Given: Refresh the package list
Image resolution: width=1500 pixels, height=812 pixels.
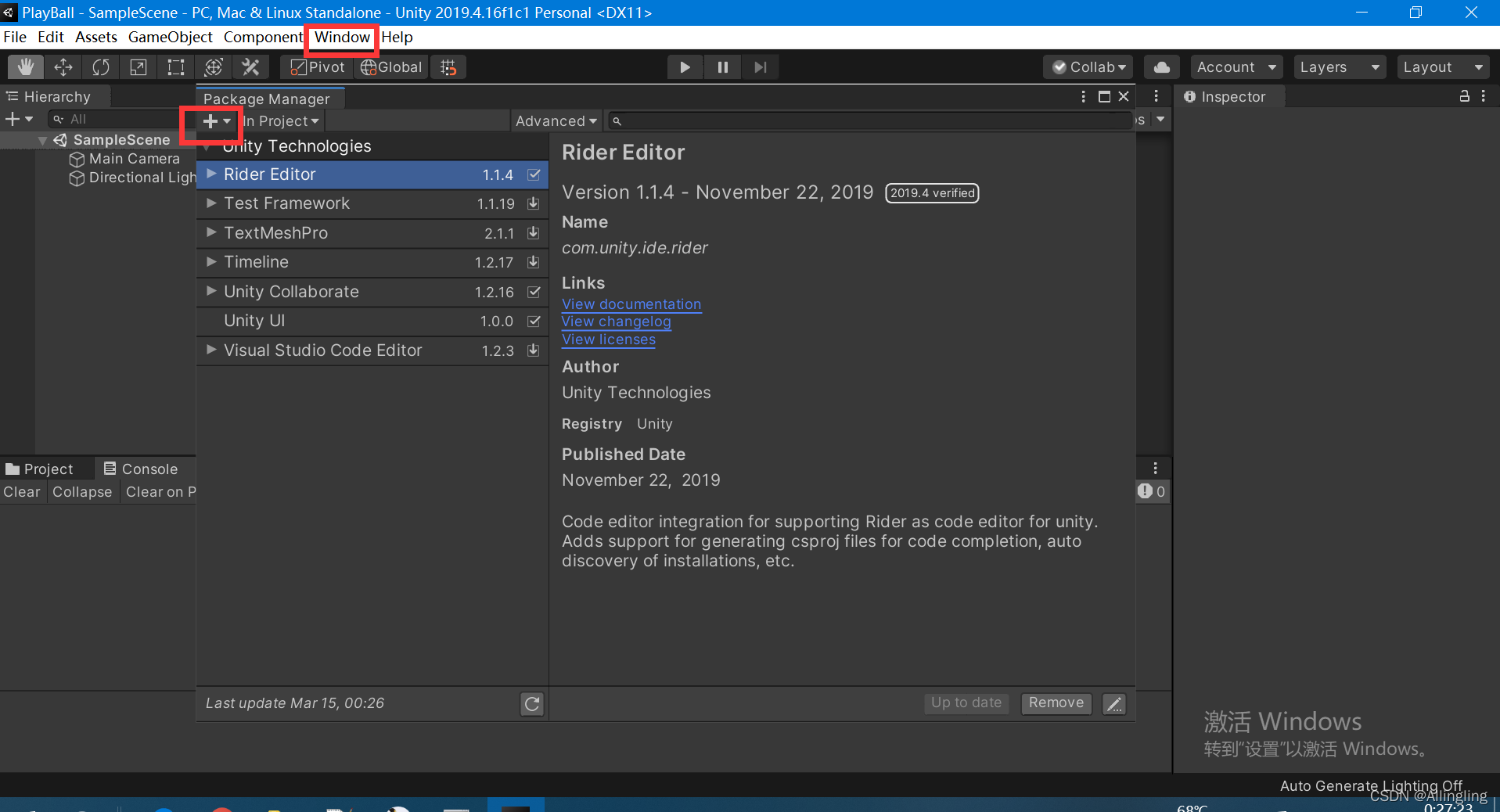Looking at the screenshot, I should (531, 703).
